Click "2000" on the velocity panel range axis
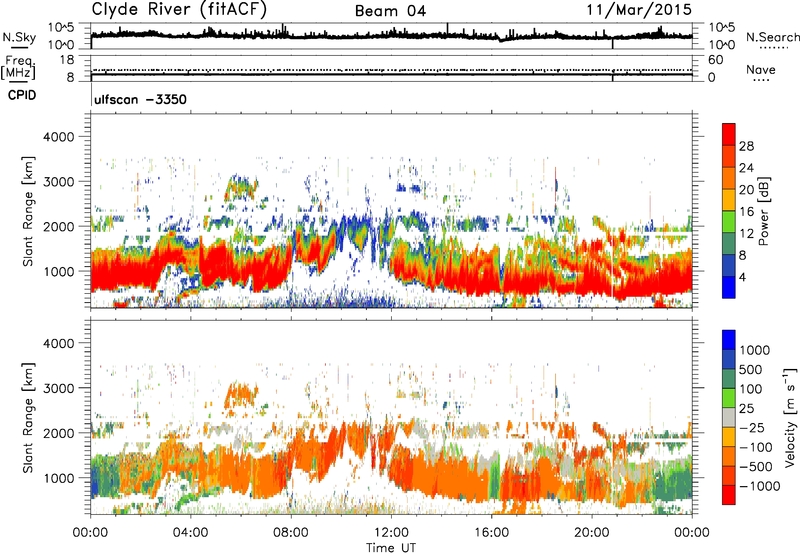 pyautogui.click(x=58, y=433)
